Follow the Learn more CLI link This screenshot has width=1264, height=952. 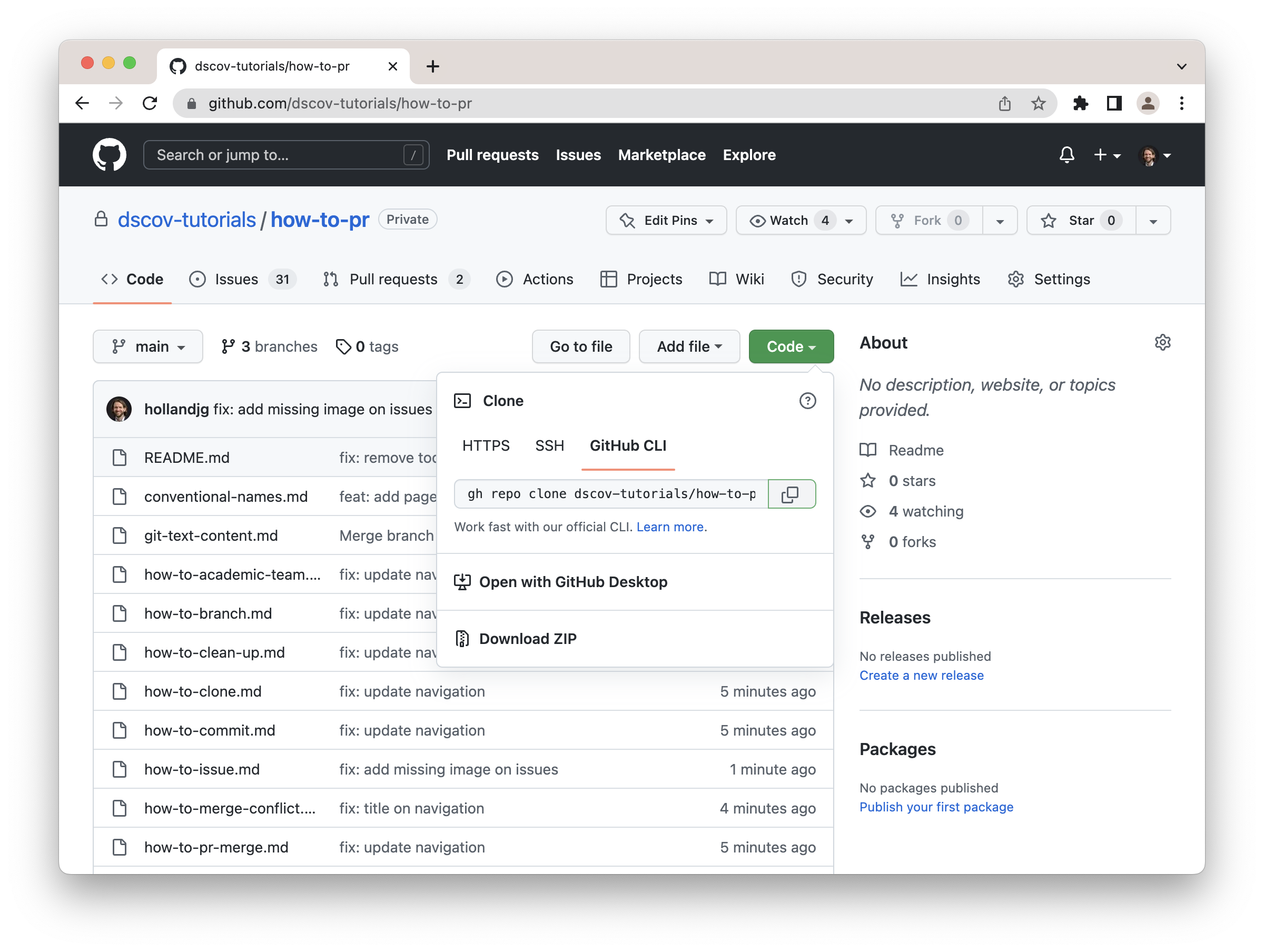pos(670,527)
